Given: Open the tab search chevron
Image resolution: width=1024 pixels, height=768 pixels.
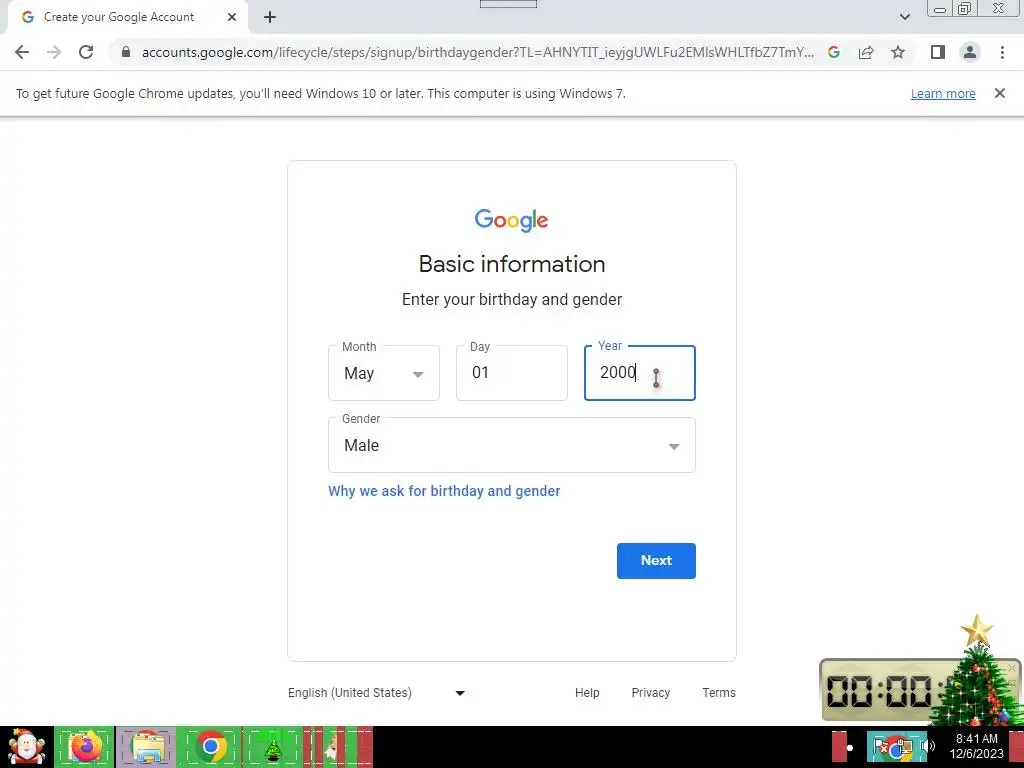Looking at the screenshot, I should tap(904, 17).
